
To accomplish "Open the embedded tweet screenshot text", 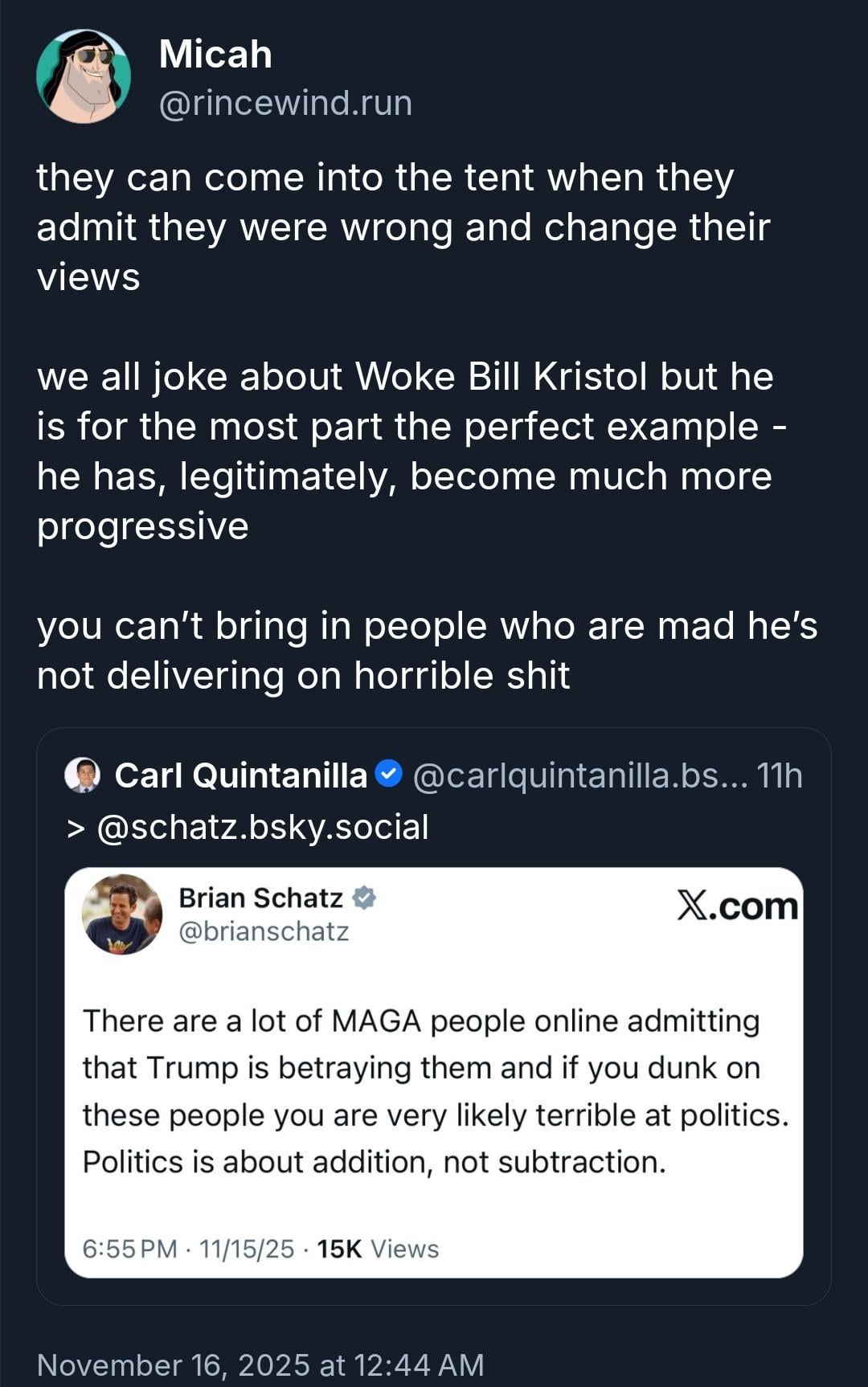I will coord(434,1090).
